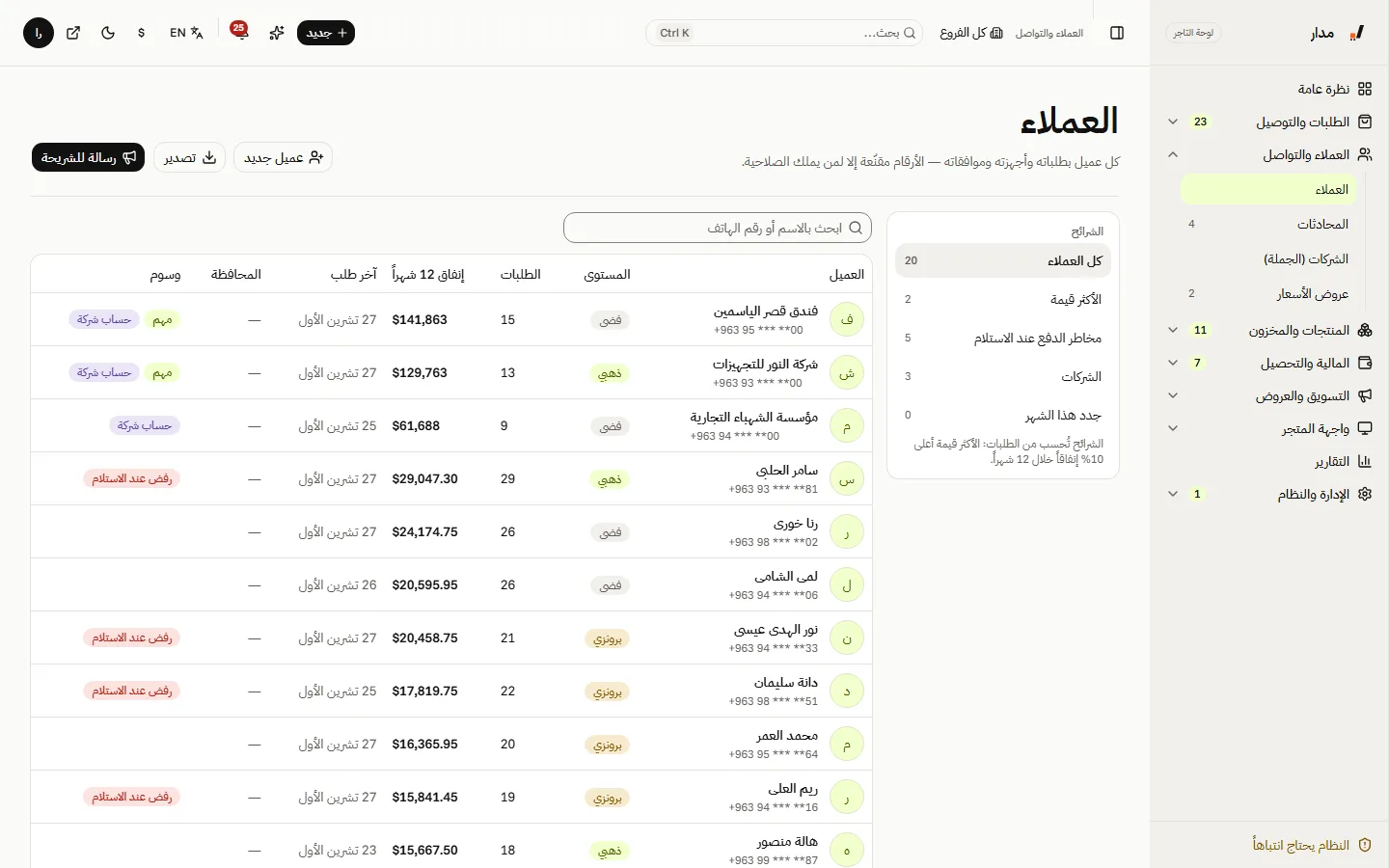Image resolution: width=1389 pixels, height=868 pixels.
Task: Open كل الفروع branches selector
Action: click(971, 33)
